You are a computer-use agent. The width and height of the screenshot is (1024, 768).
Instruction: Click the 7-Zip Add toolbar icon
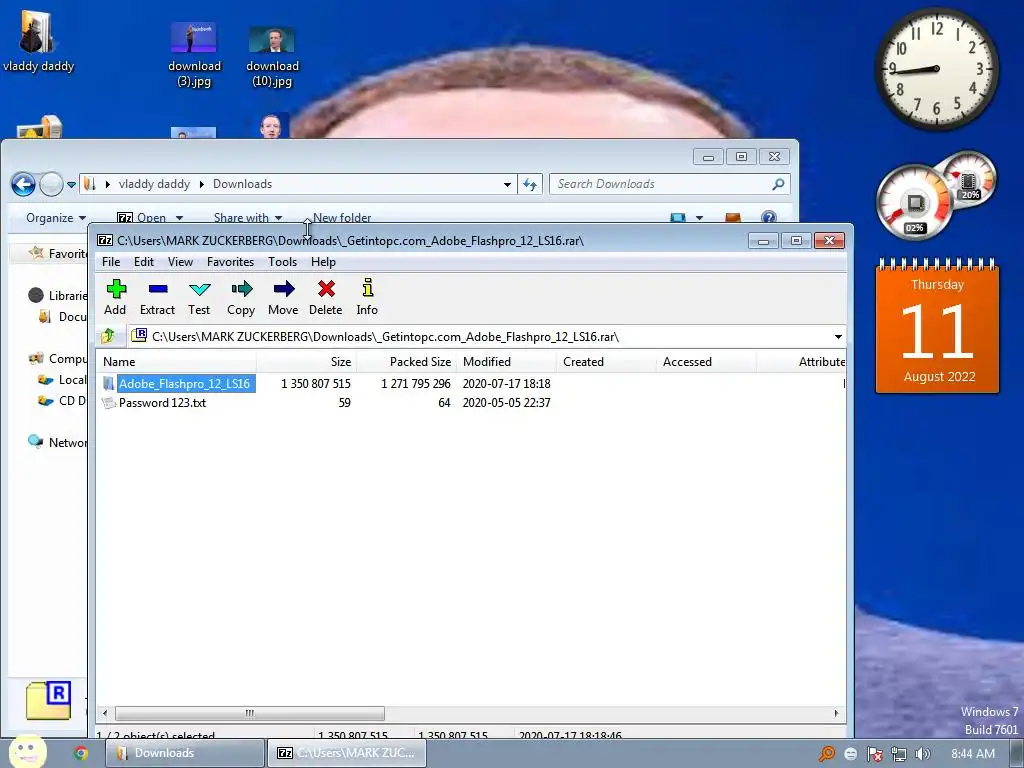tap(116, 289)
